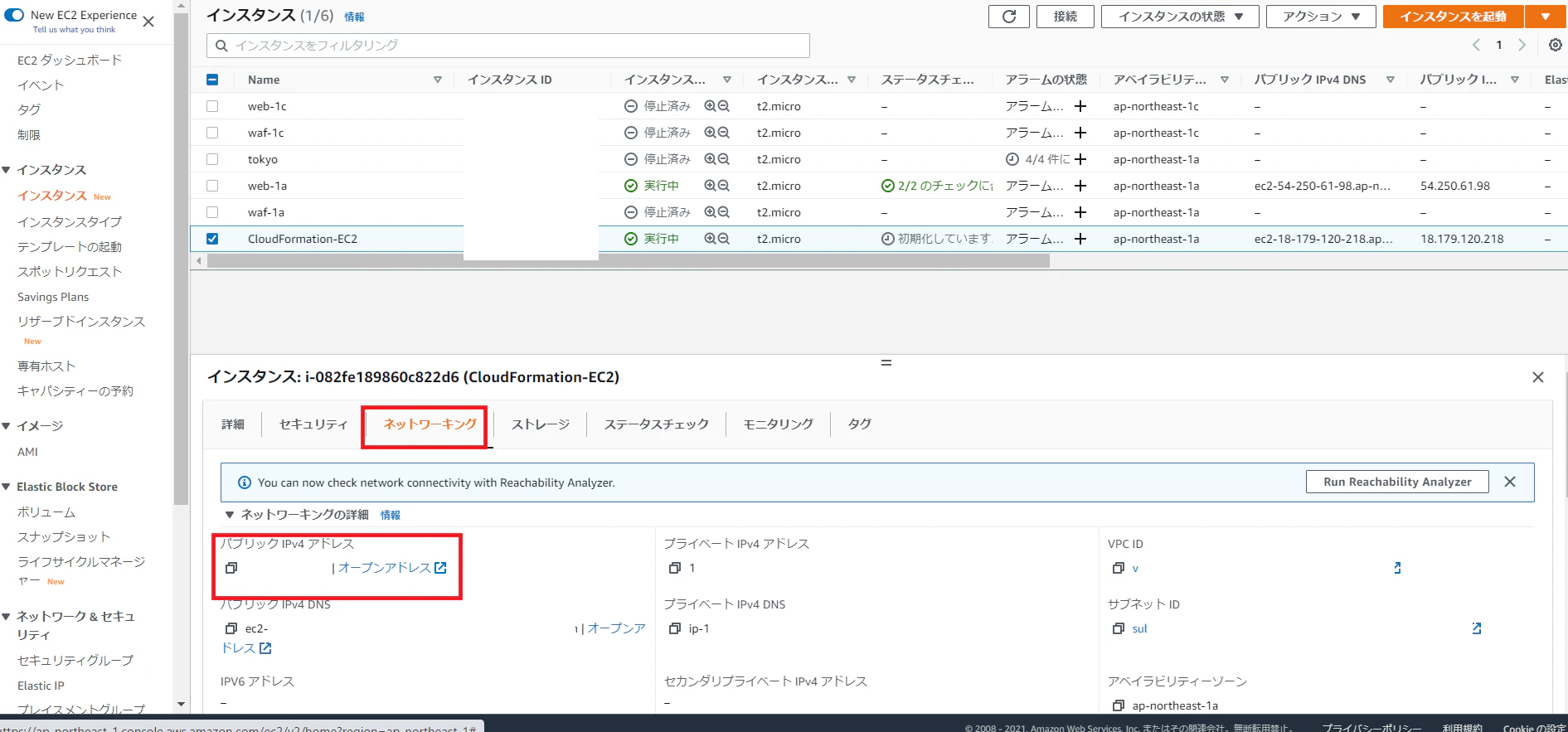
Task: Open the VPC ID external link icon
Action: tap(1397, 568)
